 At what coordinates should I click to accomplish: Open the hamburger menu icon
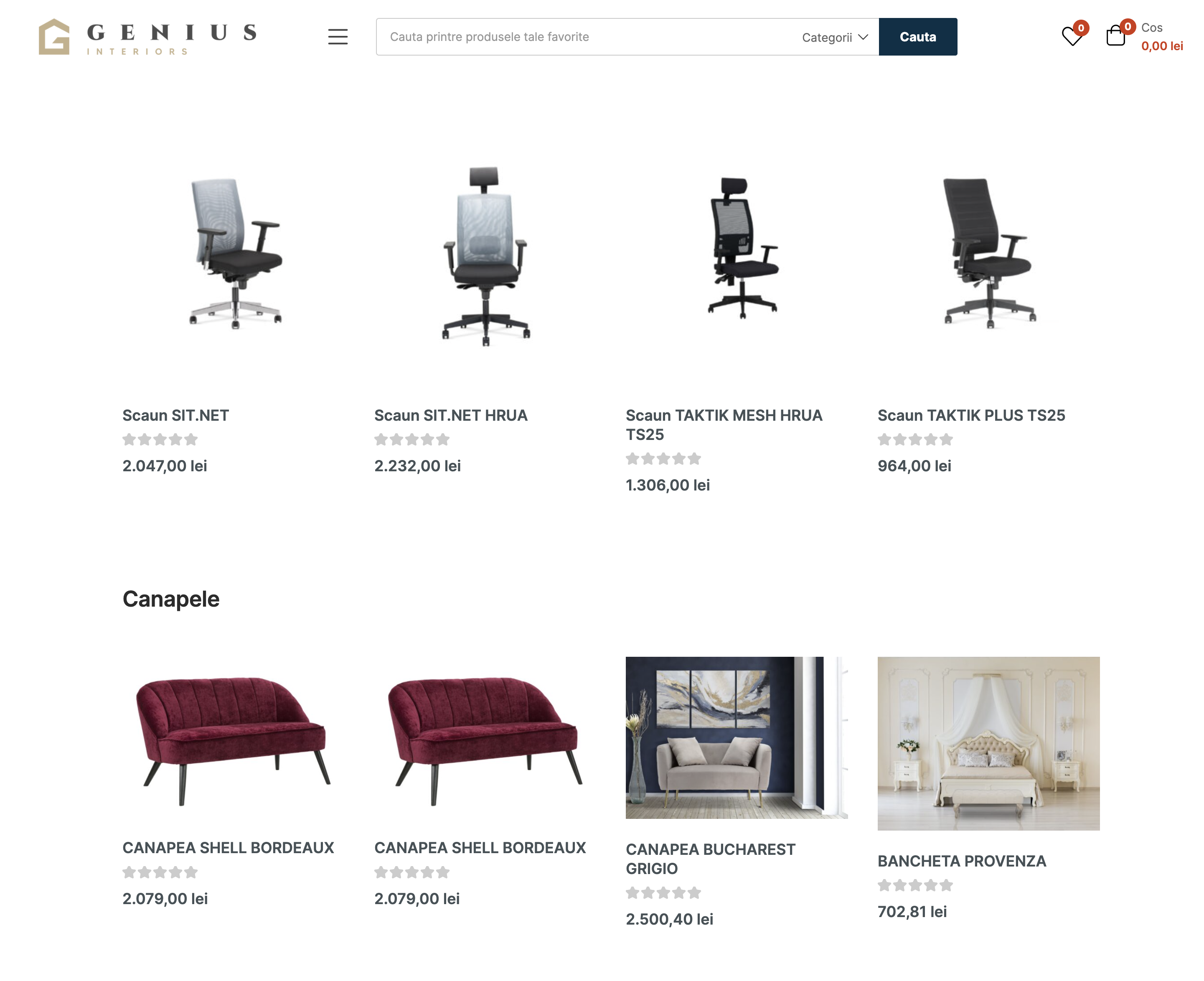pyautogui.click(x=338, y=37)
